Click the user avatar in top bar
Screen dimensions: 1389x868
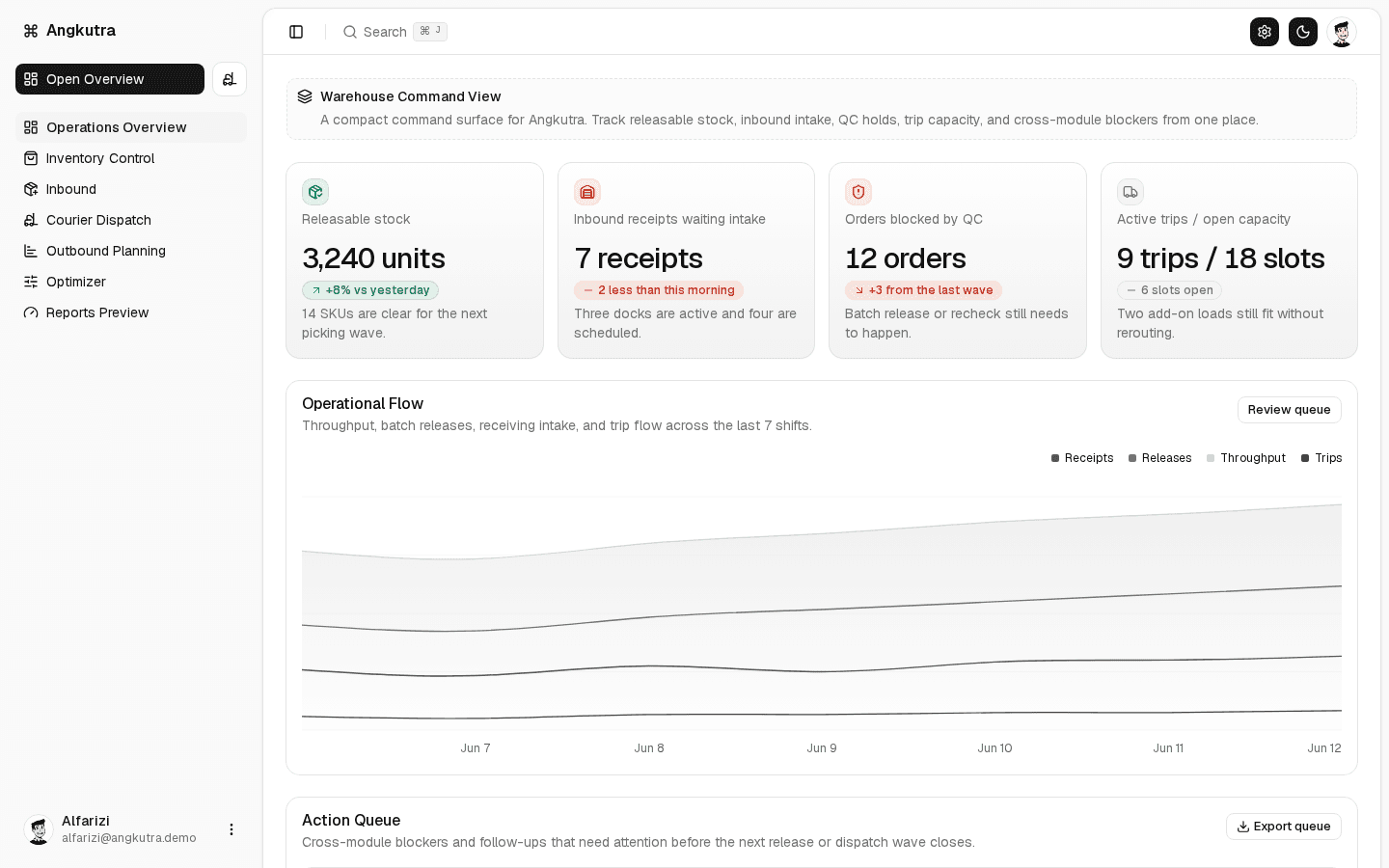[1342, 32]
